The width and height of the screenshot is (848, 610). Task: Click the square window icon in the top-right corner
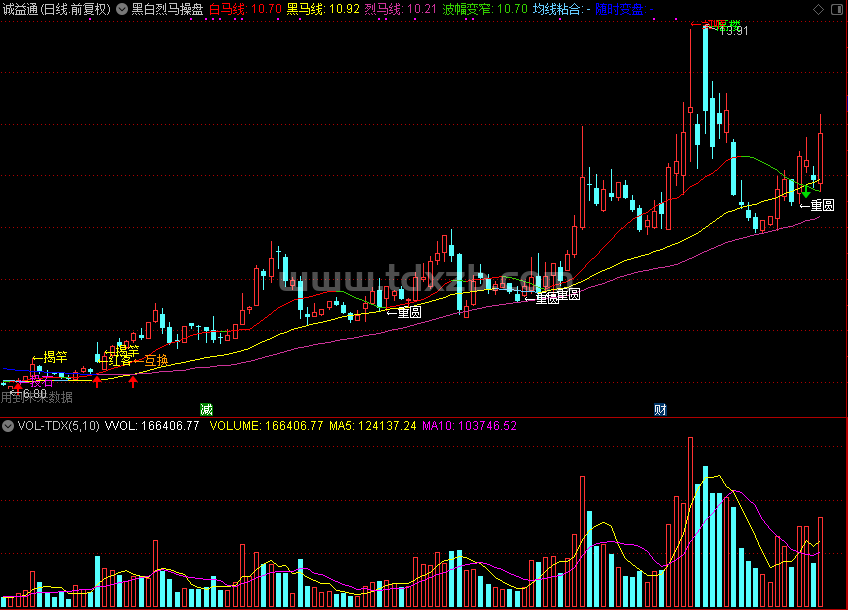tap(837, 9)
